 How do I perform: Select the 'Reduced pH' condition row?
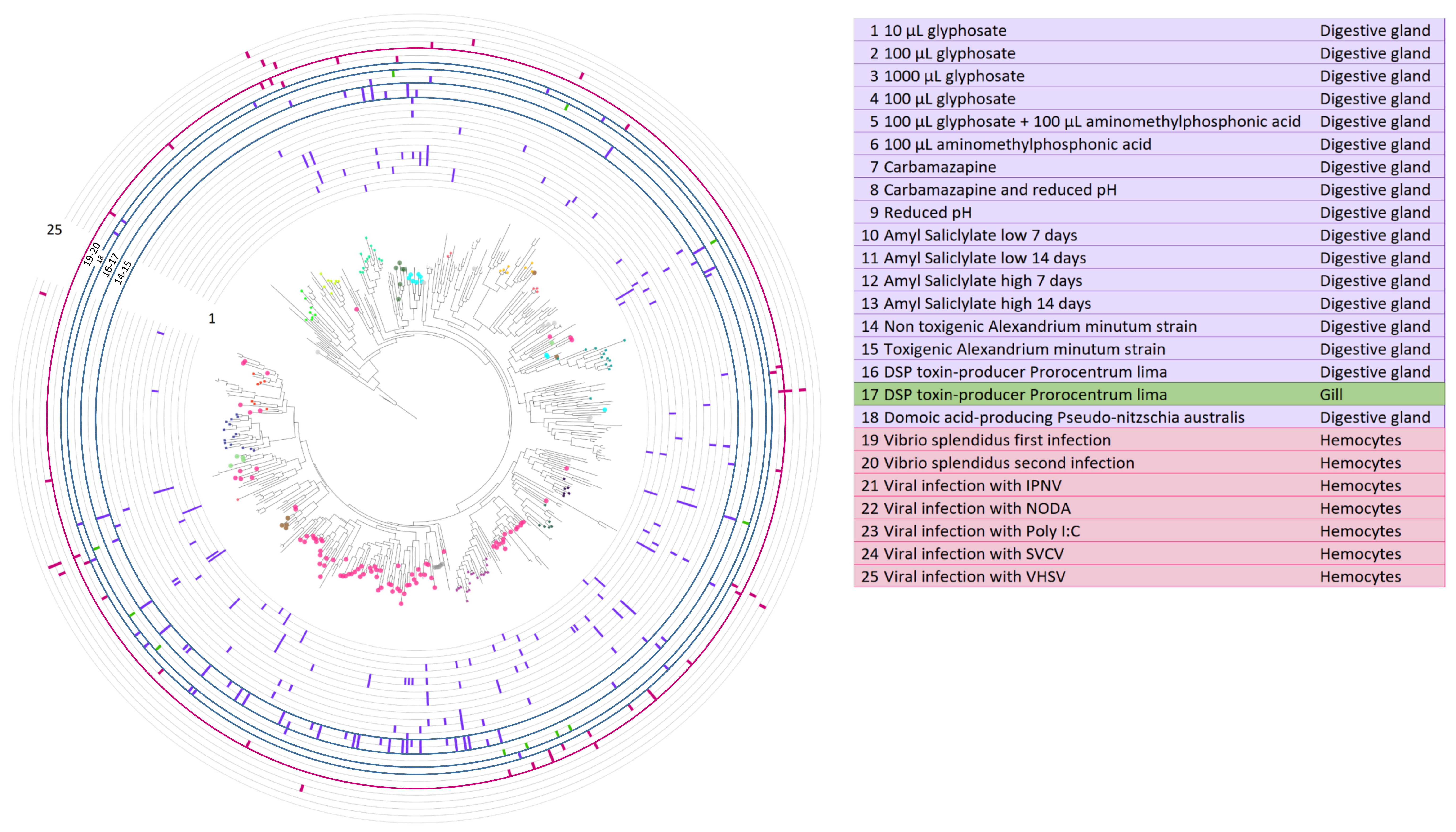pyautogui.click(x=927, y=213)
